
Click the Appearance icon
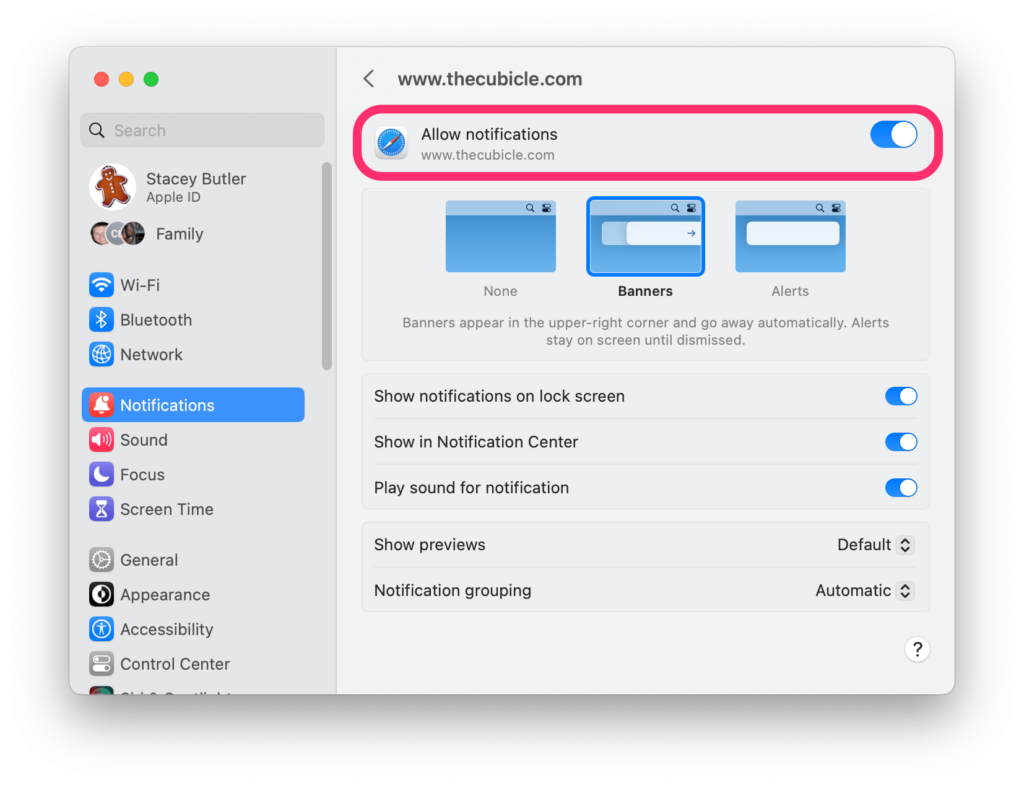click(x=101, y=595)
